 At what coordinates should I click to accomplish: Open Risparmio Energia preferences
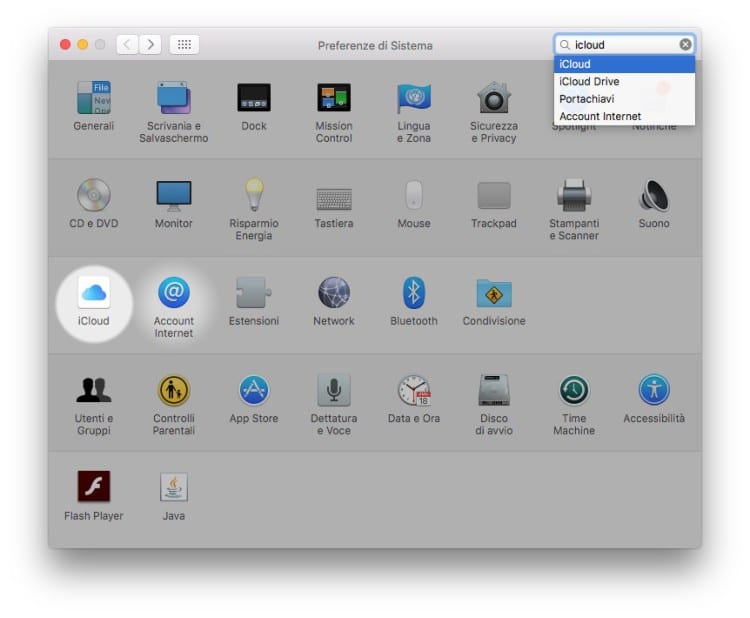pos(254,195)
